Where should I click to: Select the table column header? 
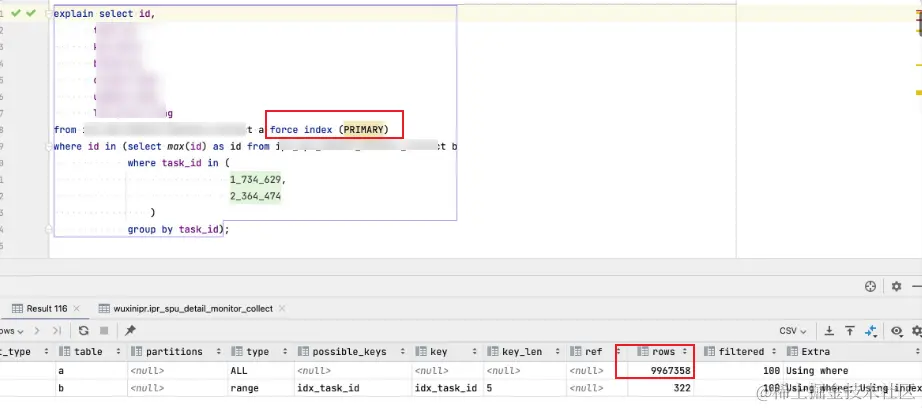pos(88,352)
